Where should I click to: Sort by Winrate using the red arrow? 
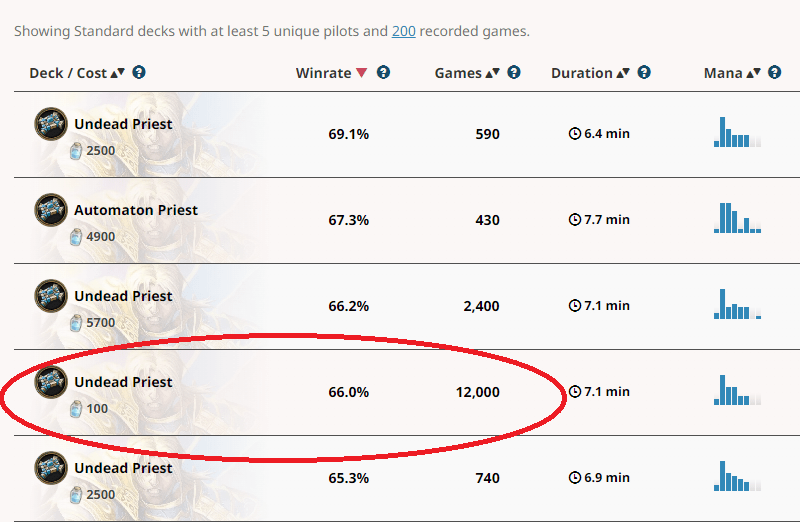pos(362,73)
